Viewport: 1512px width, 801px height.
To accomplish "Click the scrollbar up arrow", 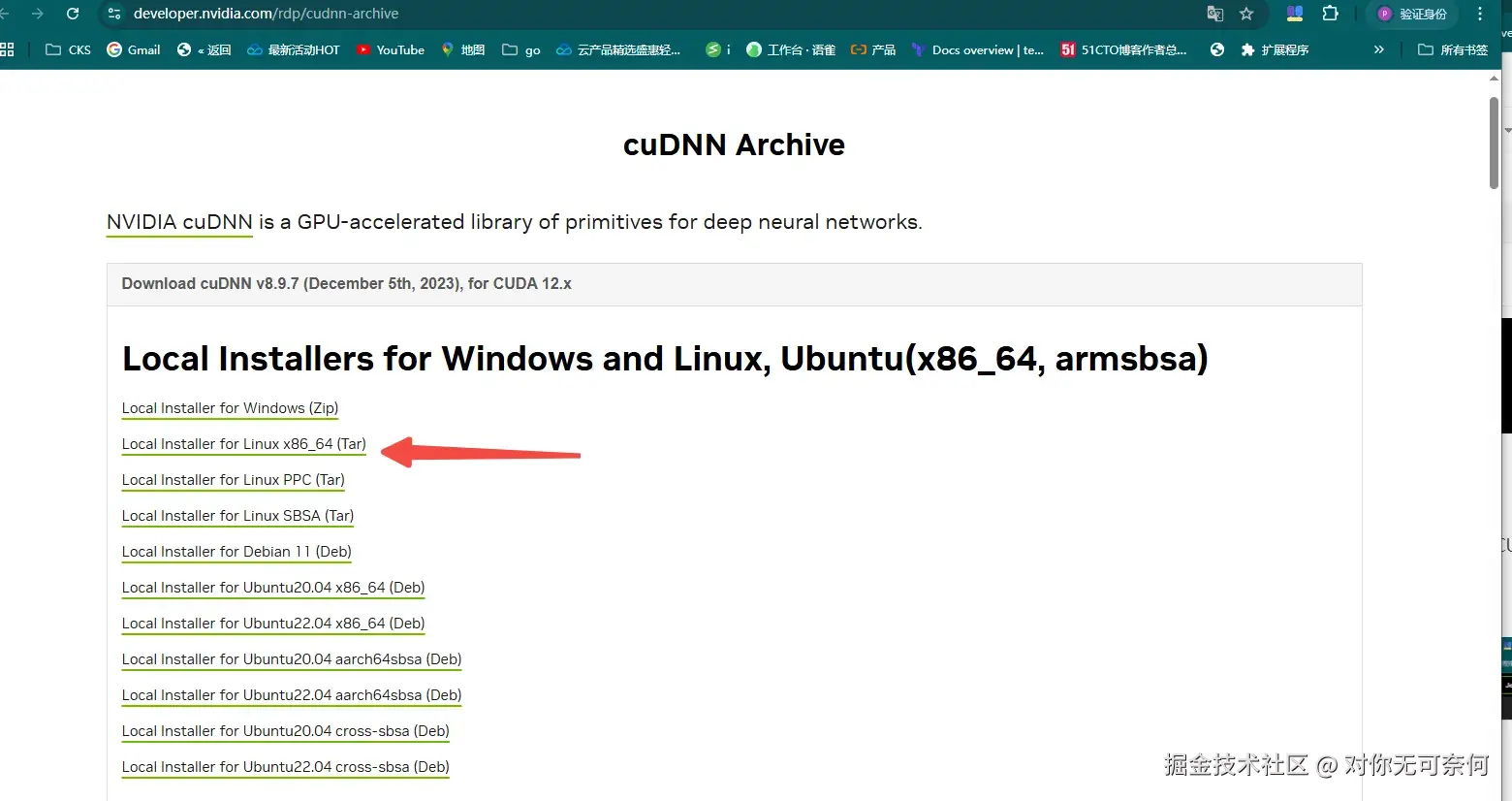I will point(1494,78).
